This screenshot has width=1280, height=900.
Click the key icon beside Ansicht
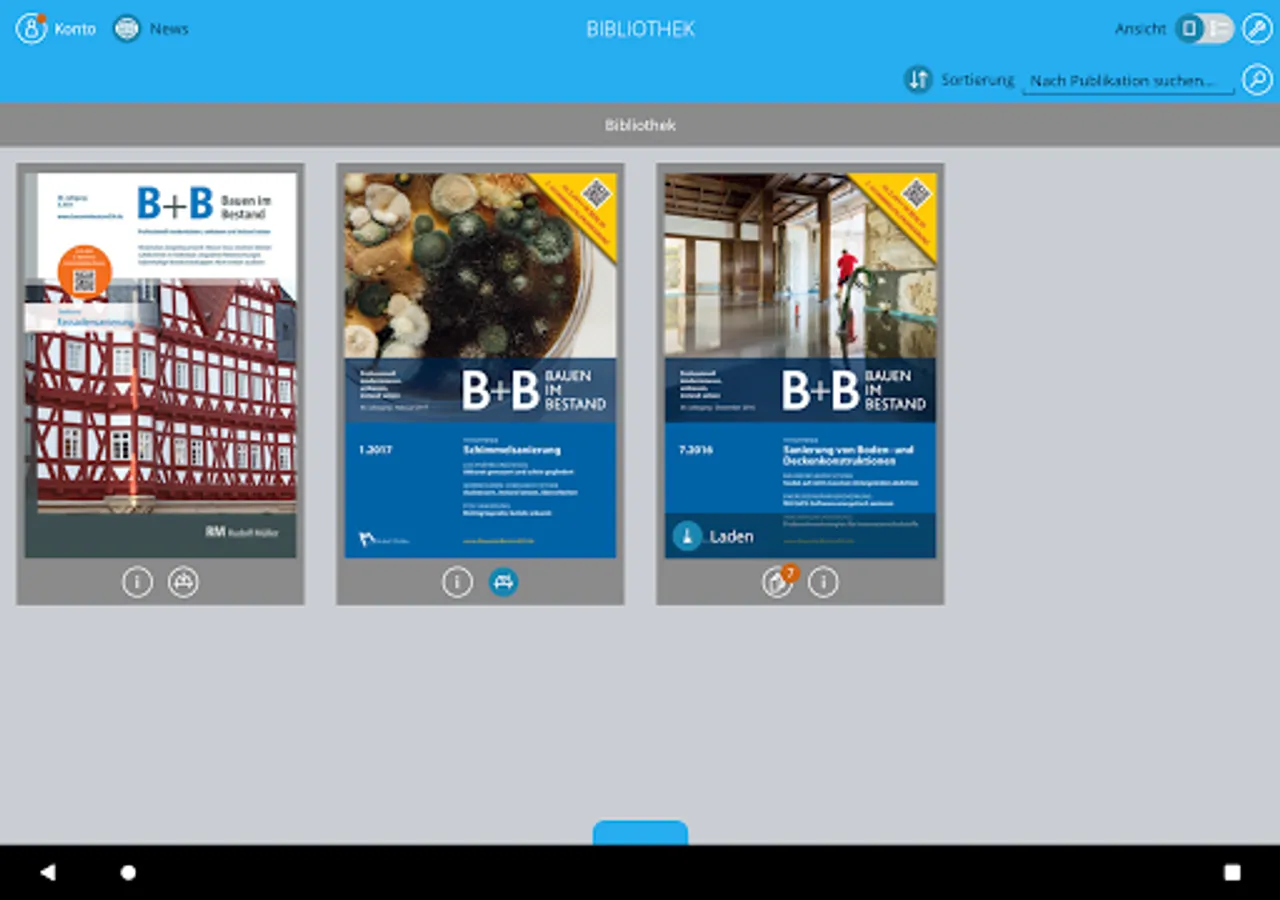1257,28
